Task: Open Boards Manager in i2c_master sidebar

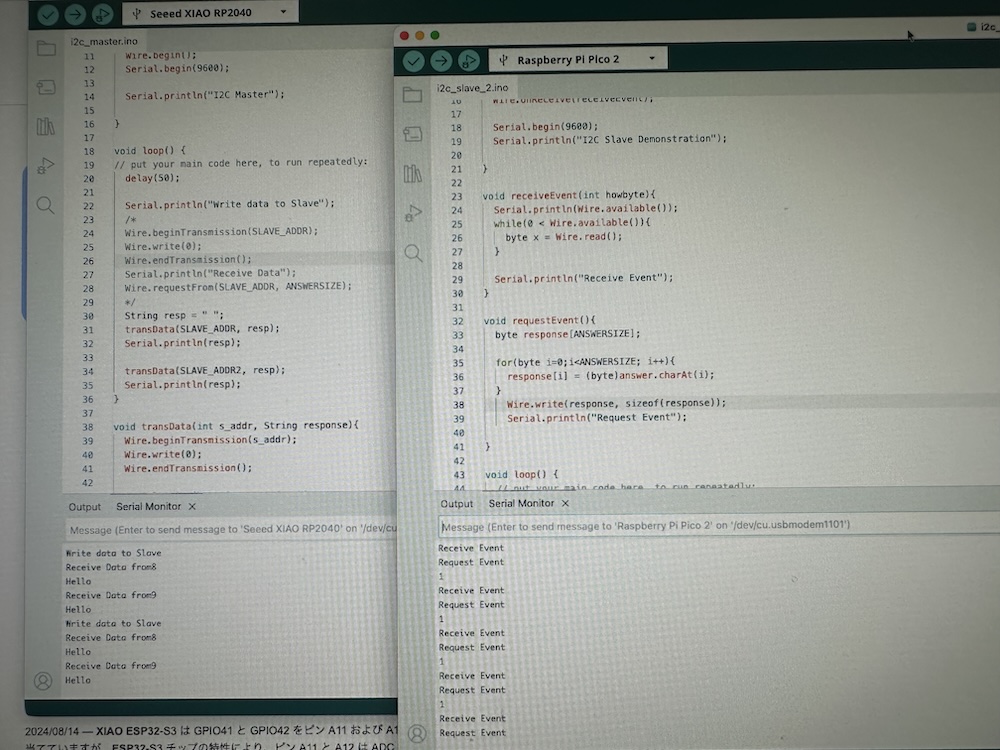Action: click(x=46, y=88)
